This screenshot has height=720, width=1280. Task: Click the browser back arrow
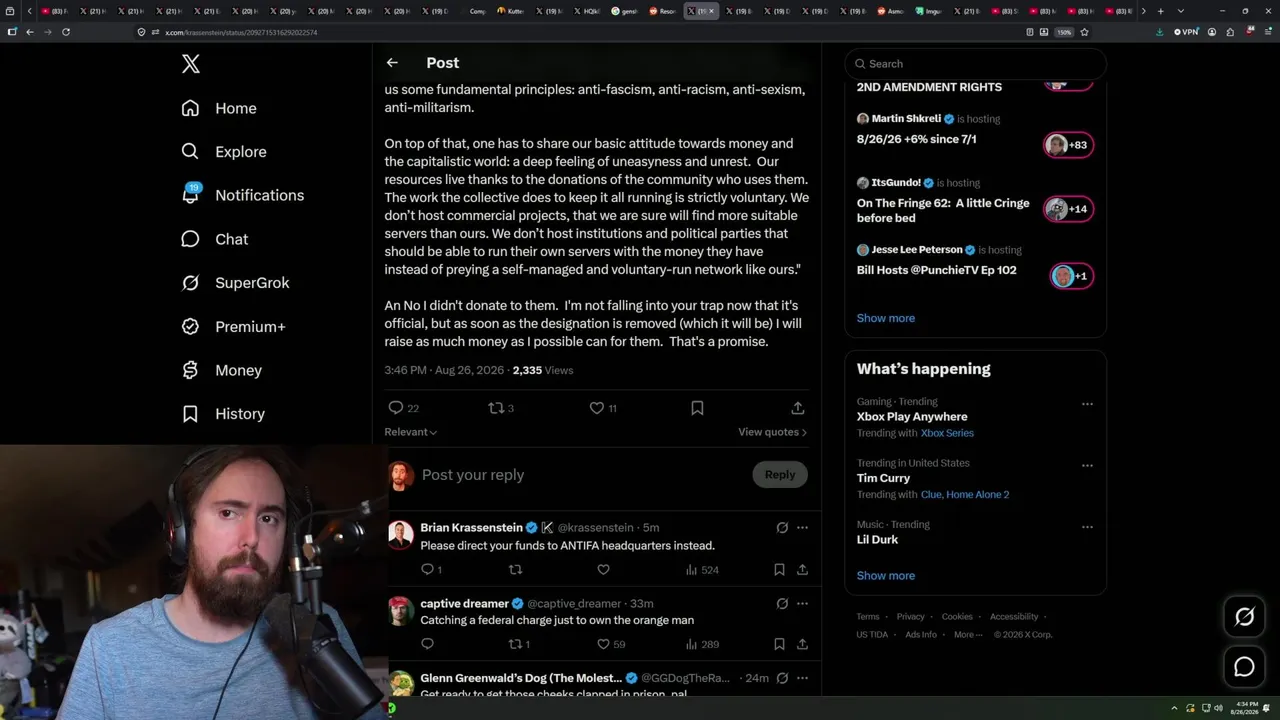coord(30,32)
